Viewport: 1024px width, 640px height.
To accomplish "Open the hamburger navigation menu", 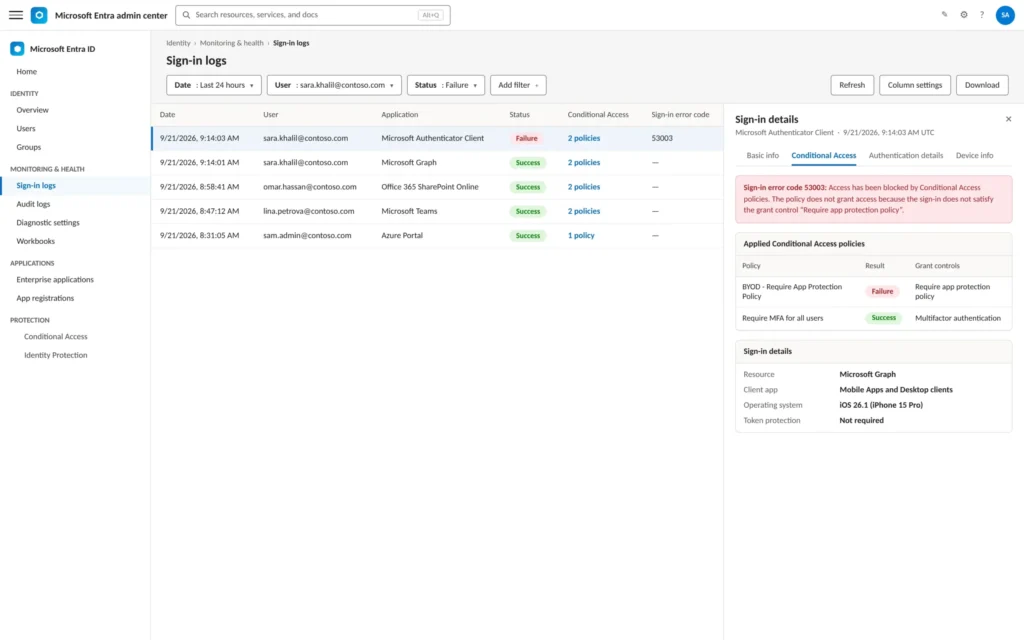I will (x=16, y=15).
